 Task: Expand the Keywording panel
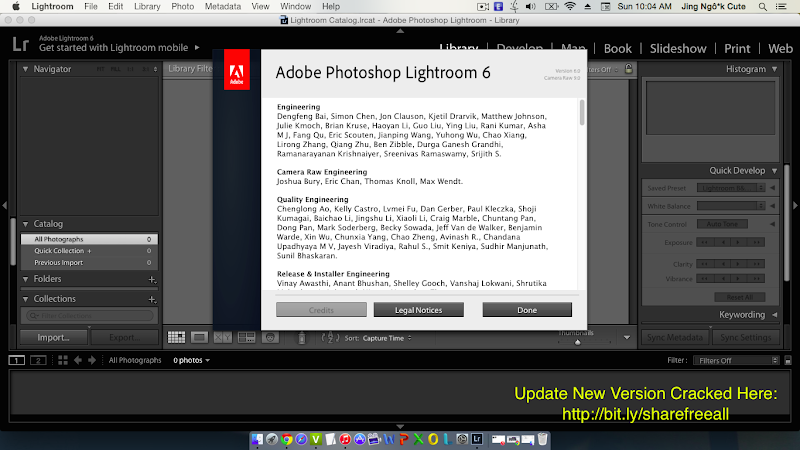(774, 315)
